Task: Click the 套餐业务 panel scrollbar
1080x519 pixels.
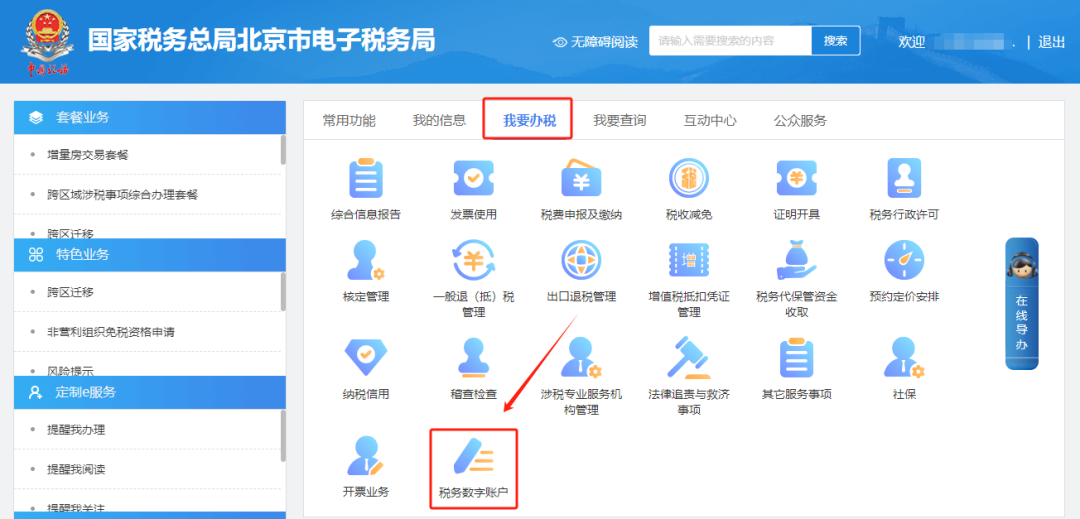Action: pos(283,150)
